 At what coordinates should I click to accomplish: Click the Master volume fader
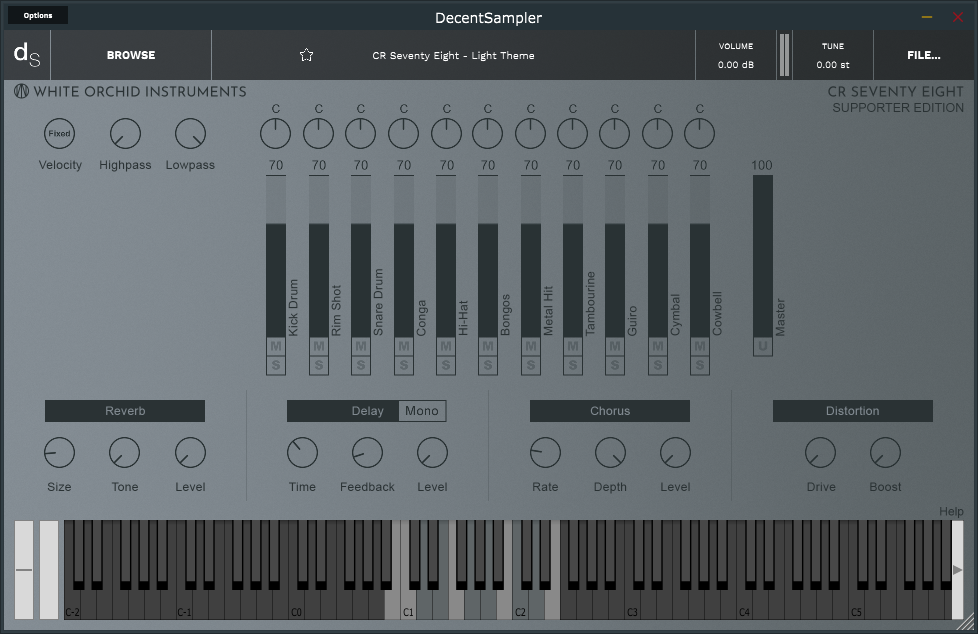763,256
